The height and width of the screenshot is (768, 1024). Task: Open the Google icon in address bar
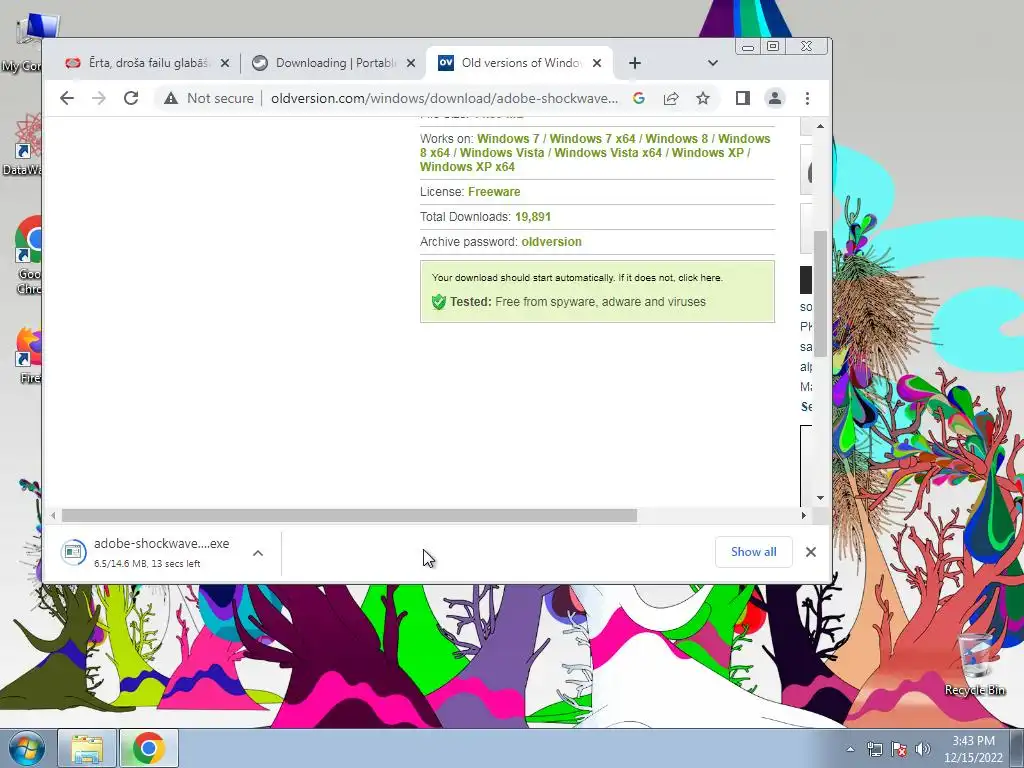point(639,98)
